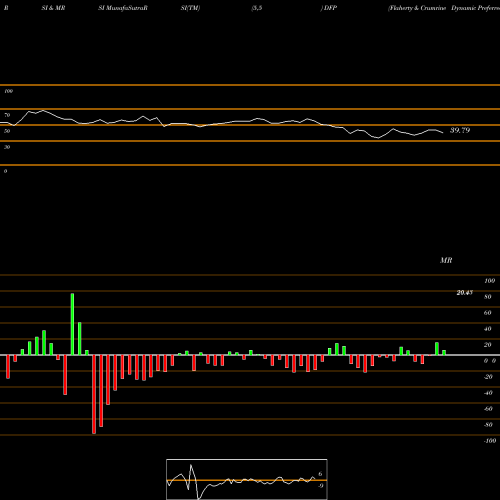Select the MR indicator title
The width and height of the screenshot is (500, 500).
[x=446, y=260]
